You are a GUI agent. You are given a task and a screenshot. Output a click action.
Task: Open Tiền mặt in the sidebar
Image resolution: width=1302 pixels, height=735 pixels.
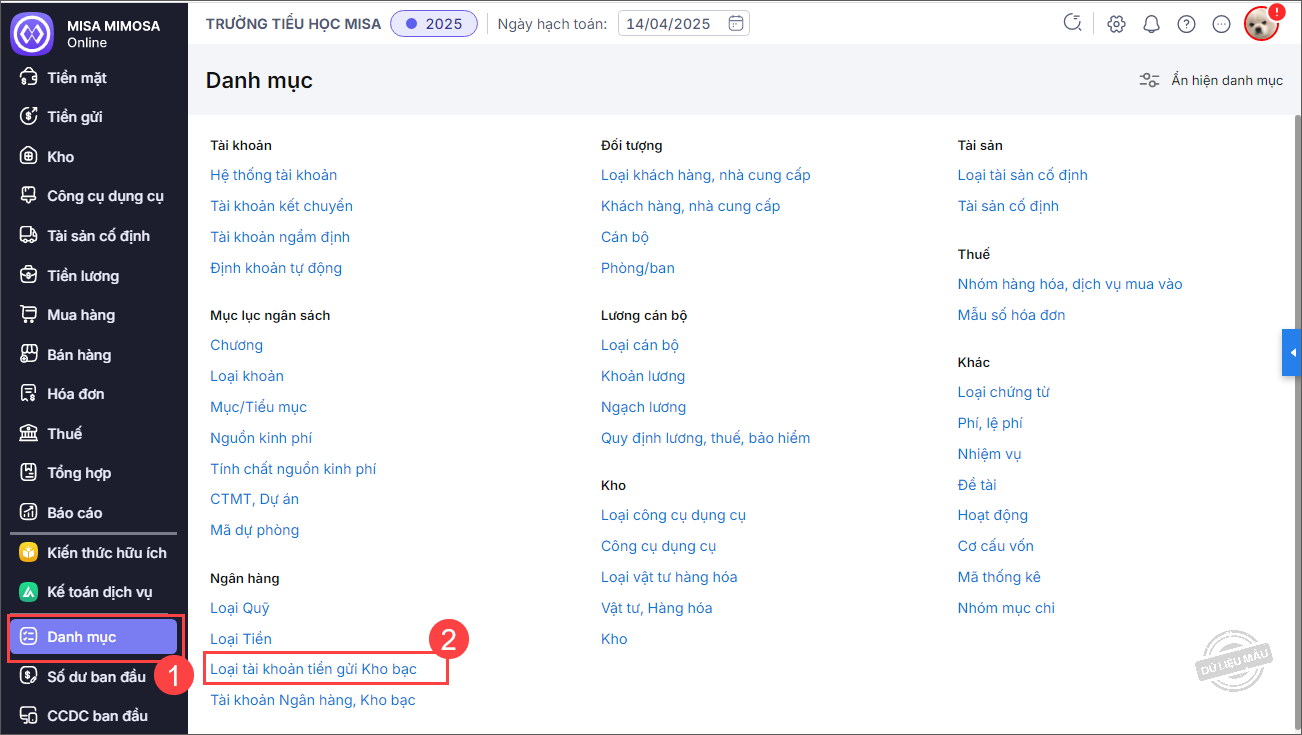point(77,78)
